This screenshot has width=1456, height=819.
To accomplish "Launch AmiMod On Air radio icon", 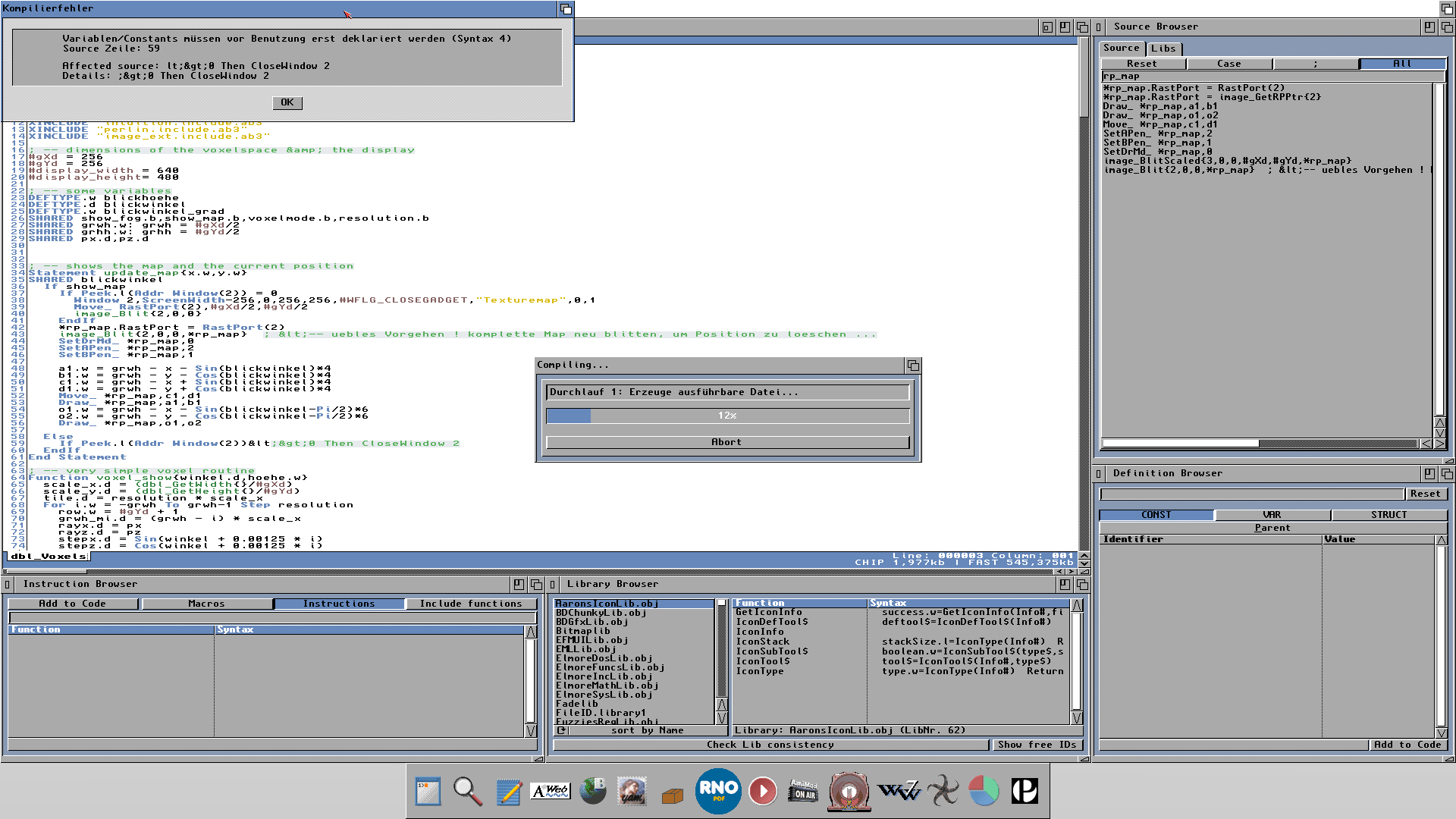I will pos(803,791).
